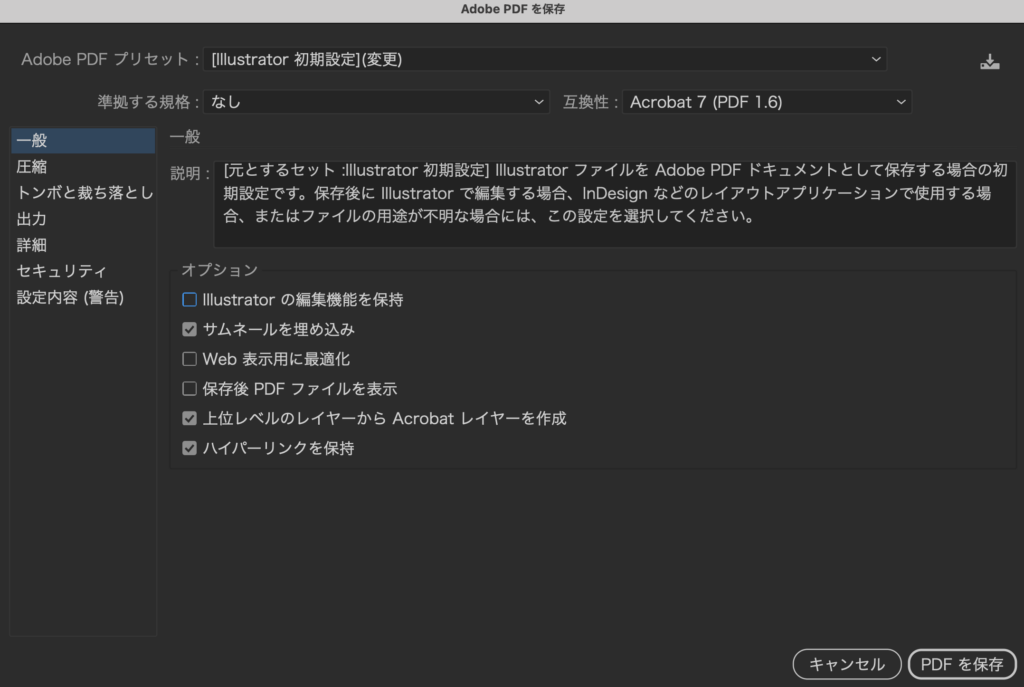Enable Web 表示用に最適化 checkbox
This screenshot has width=1024, height=687.
(x=189, y=359)
